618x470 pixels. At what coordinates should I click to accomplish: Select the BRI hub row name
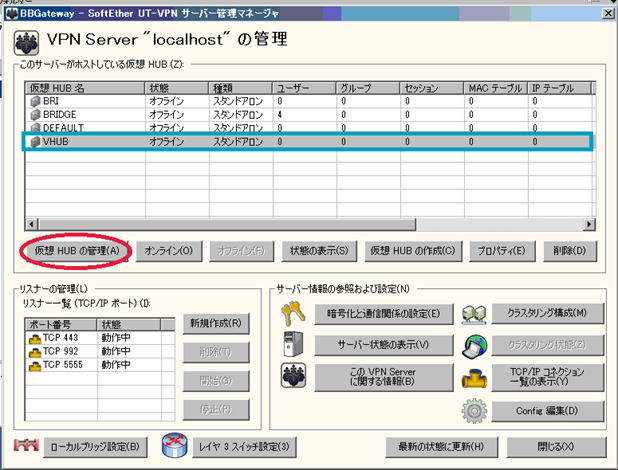(x=51, y=101)
